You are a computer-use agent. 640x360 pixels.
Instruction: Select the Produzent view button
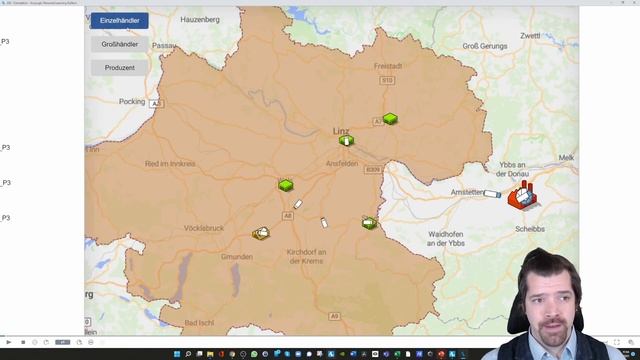pyautogui.click(x=120, y=68)
